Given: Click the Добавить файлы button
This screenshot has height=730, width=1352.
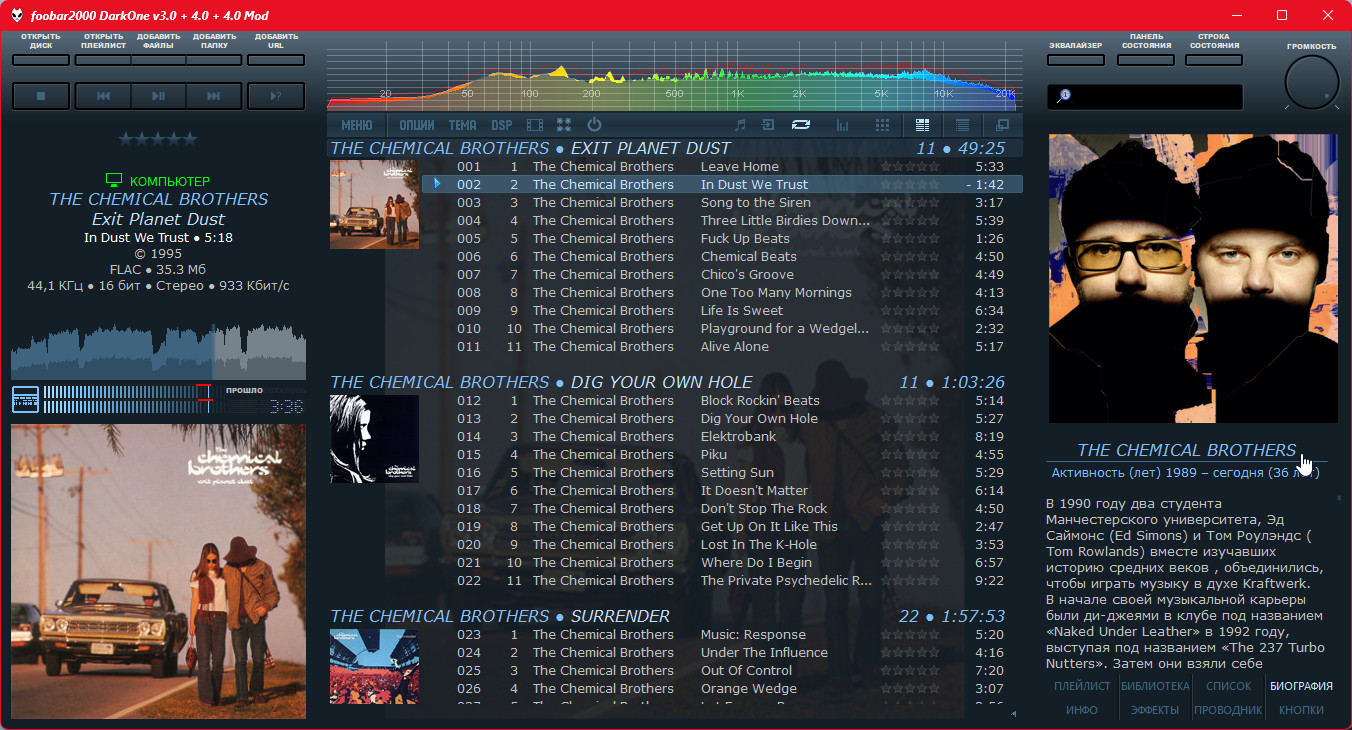Looking at the screenshot, I should tap(158, 60).
